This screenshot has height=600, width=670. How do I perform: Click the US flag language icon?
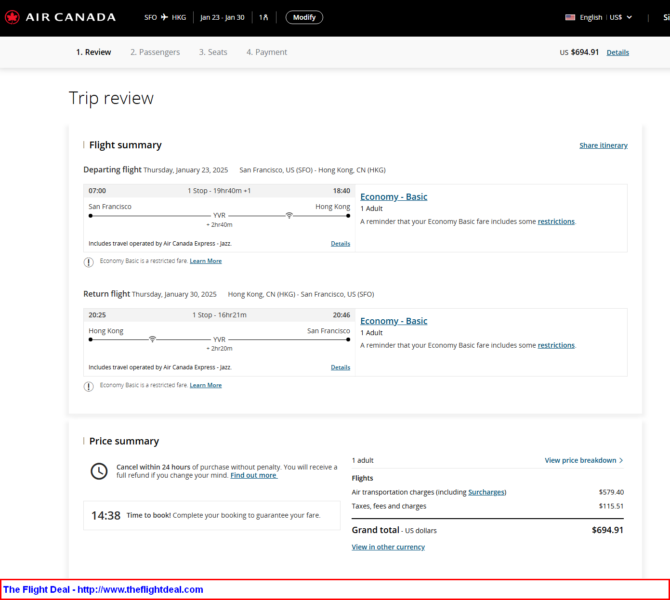click(x=570, y=17)
